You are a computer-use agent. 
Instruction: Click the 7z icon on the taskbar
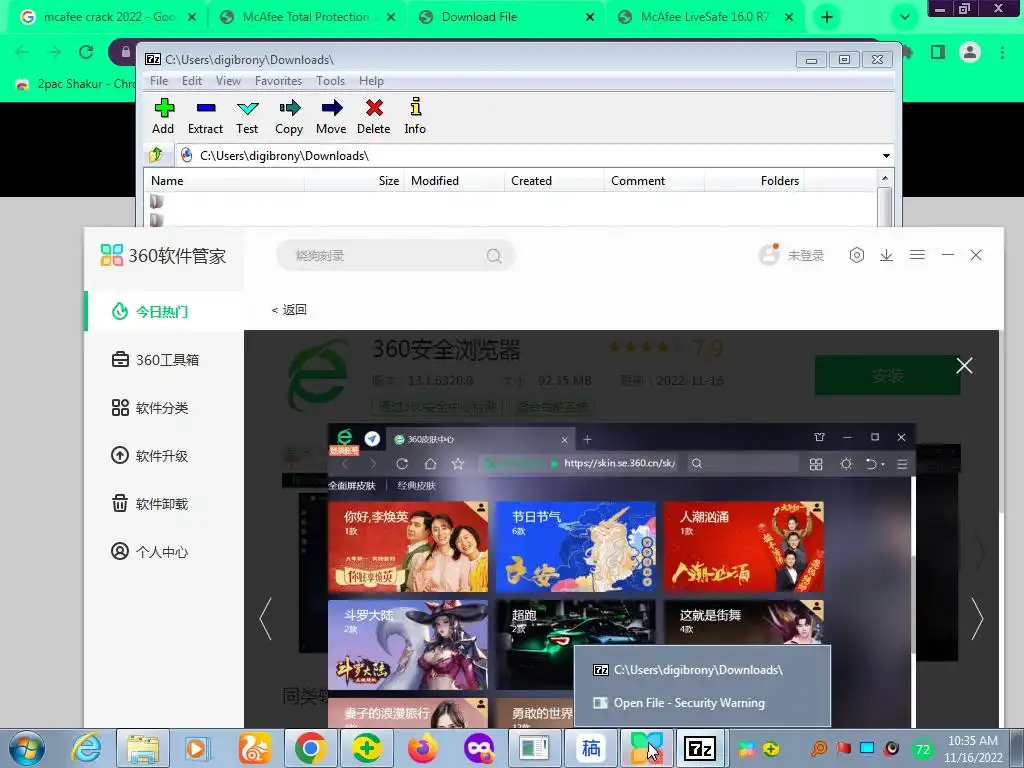(699, 748)
